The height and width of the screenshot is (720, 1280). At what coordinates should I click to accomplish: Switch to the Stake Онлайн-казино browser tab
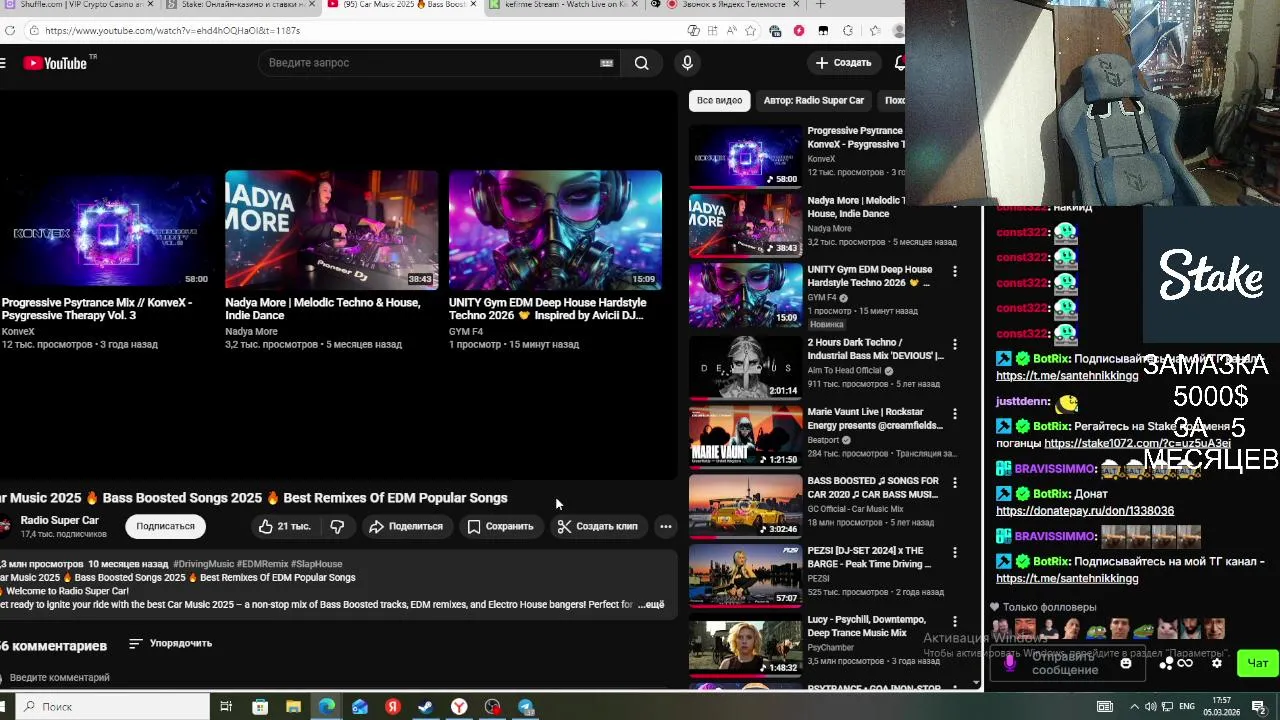pyautogui.click(x=240, y=5)
